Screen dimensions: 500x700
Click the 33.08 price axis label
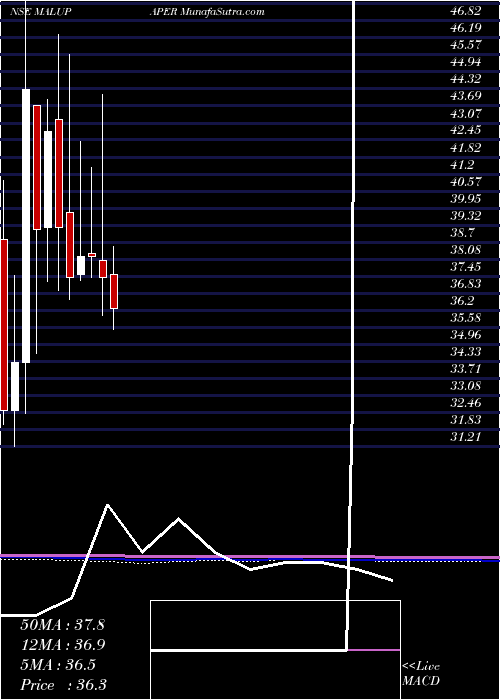pyautogui.click(x=465, y=385)
